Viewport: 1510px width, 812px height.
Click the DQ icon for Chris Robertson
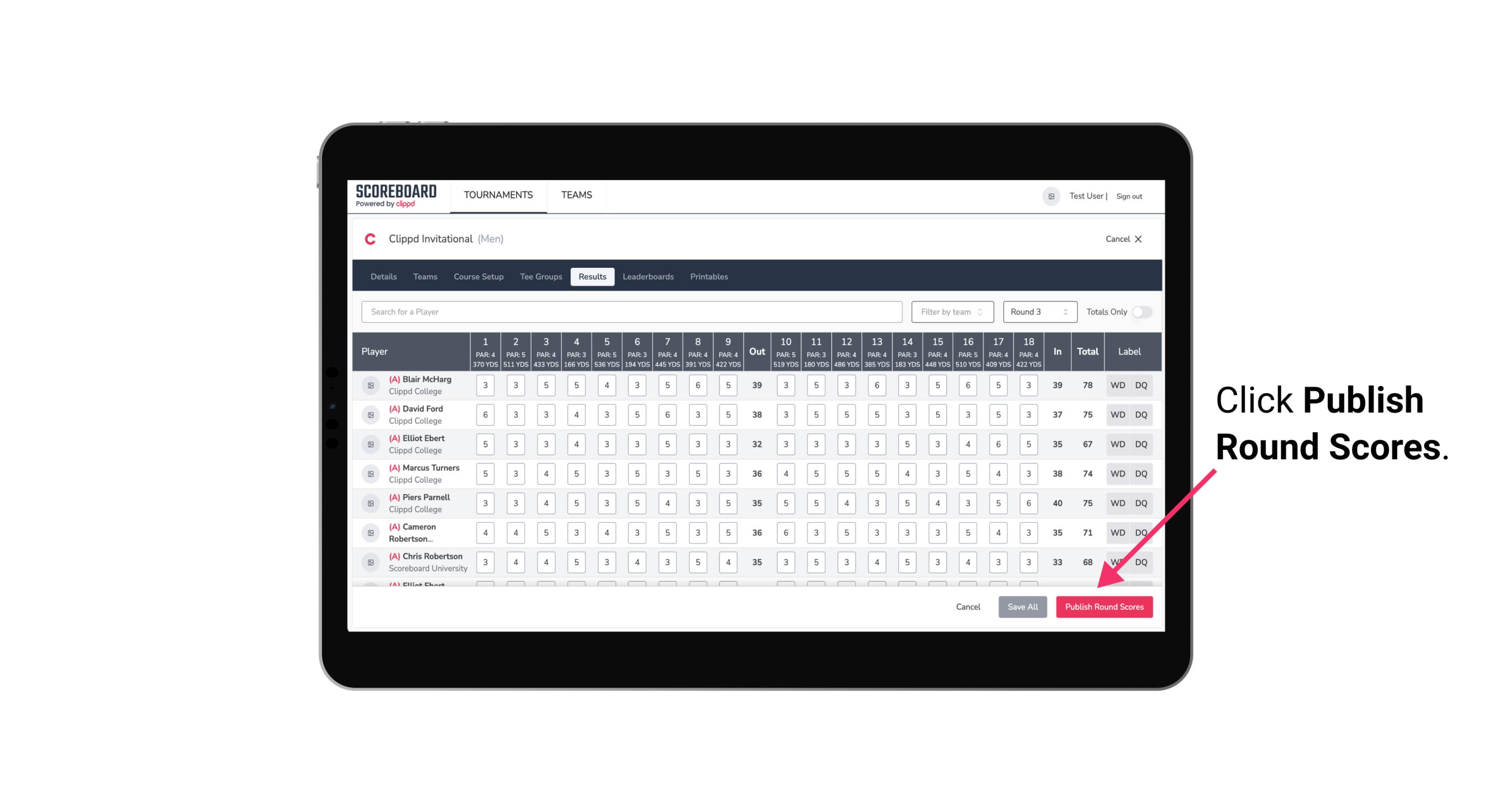pos(1143,561)
